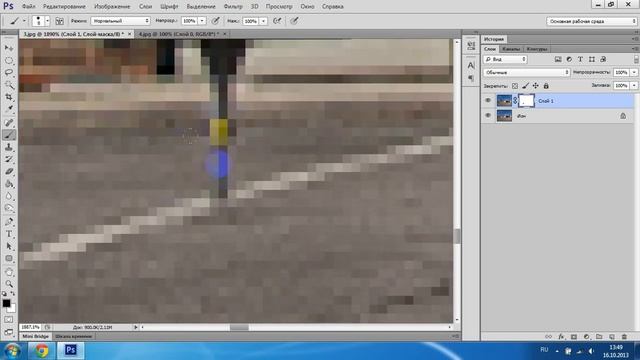Image resolution: width=640 pixels, height=360 pixels.
Task: Open the Фильтр menu
Action: coord(233,7)
